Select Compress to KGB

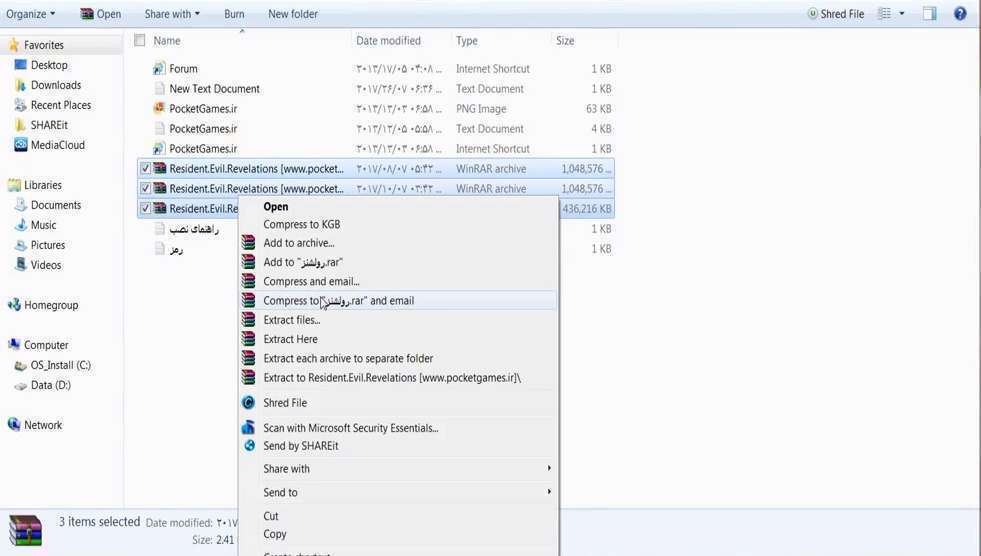(x=302, y=224)
